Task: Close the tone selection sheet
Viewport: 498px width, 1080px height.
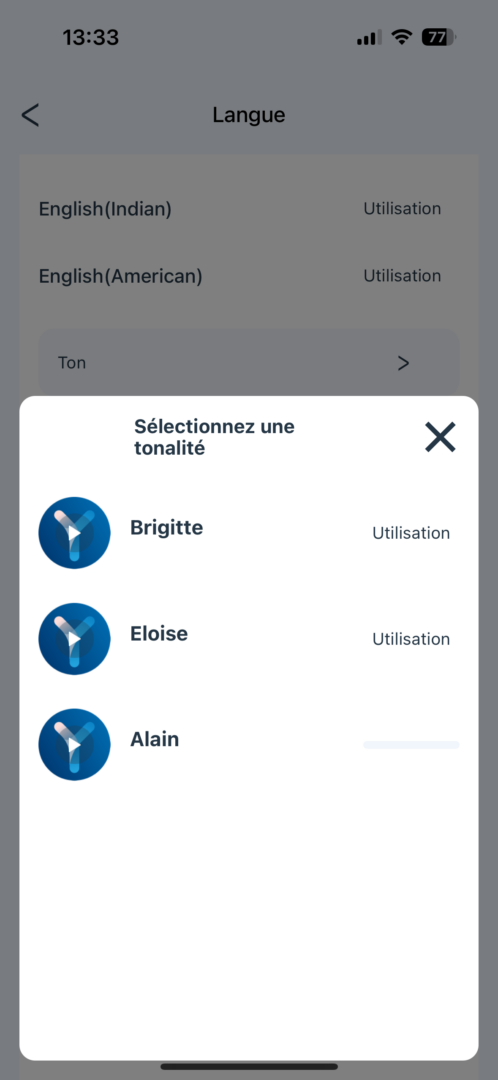Action: pos(440,437)
